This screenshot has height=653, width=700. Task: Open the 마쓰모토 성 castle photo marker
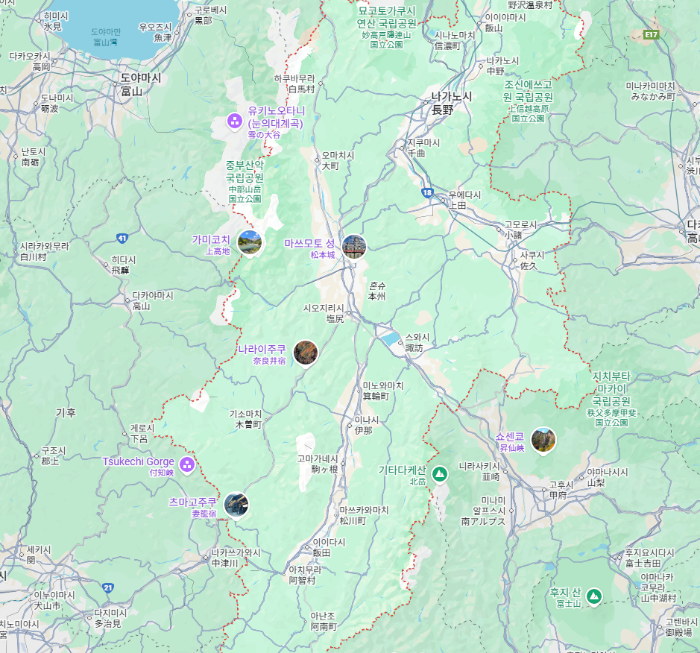(x=354, y=247)
